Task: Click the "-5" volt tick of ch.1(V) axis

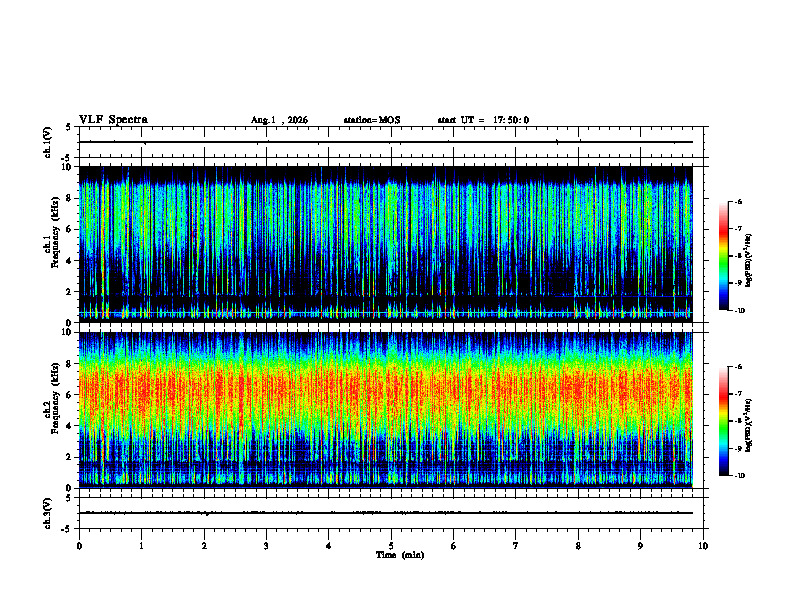Action: coord(67,158)
